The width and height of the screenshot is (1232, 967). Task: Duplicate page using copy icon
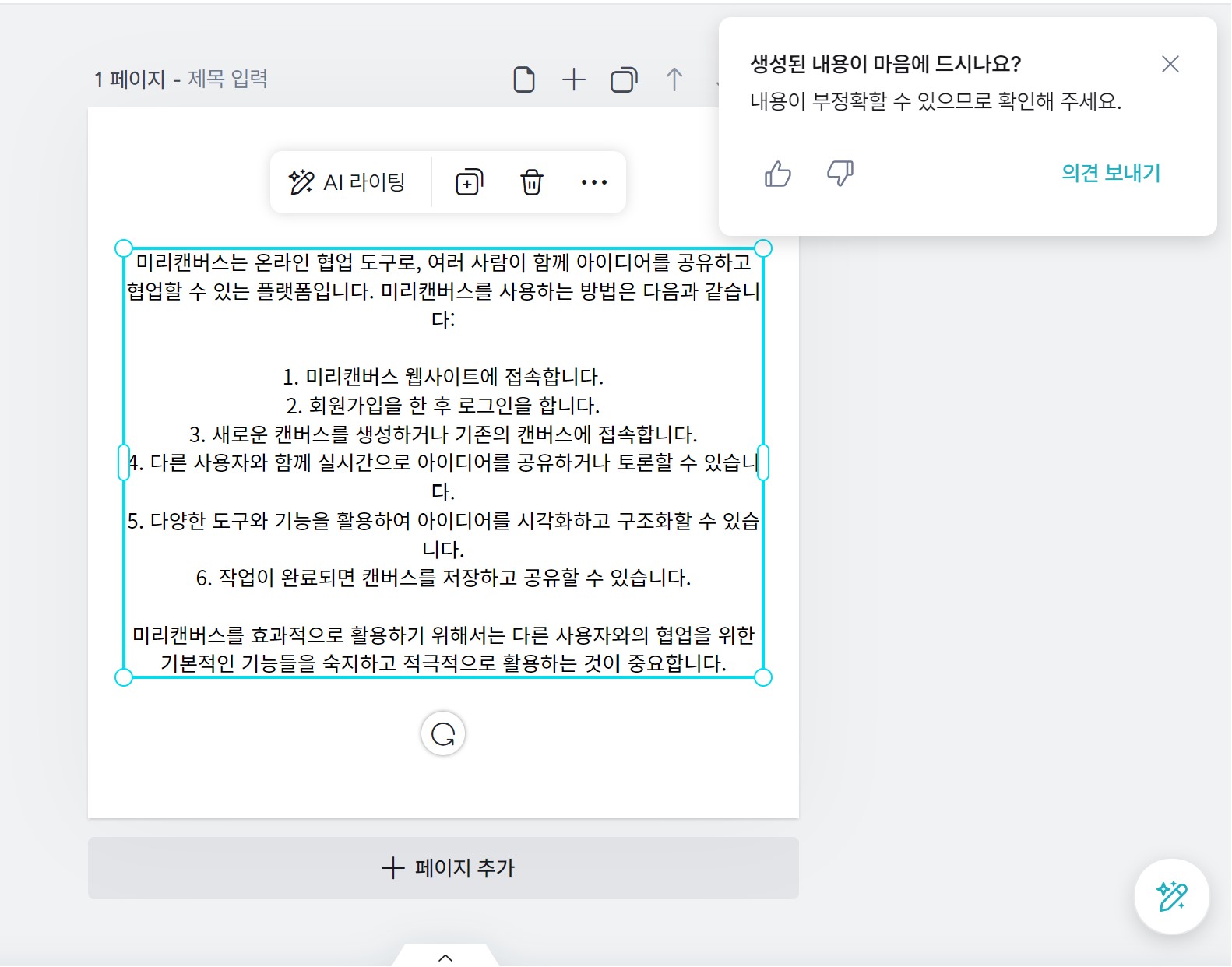(624, 79)
